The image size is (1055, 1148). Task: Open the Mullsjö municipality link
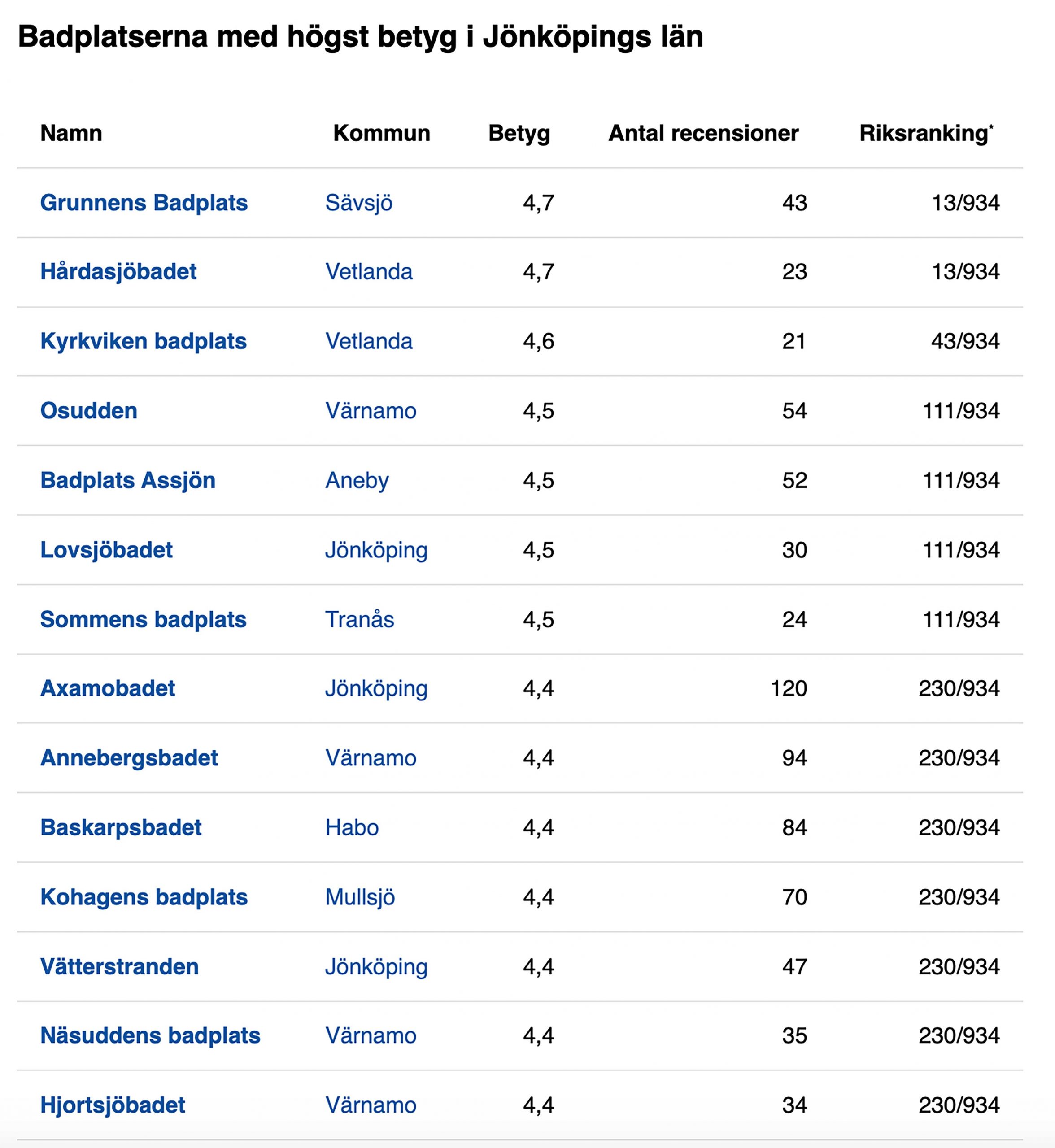[360, 897]
